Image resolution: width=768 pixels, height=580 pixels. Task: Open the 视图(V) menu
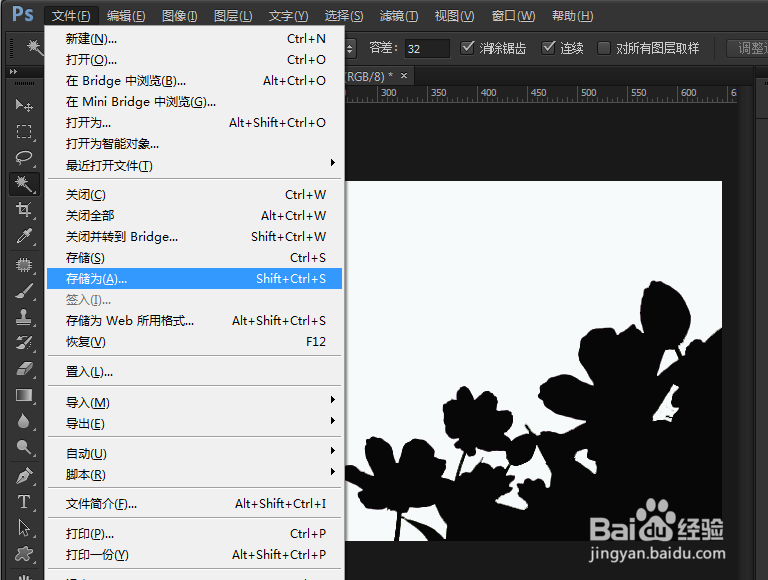click(x=454, y=16)
